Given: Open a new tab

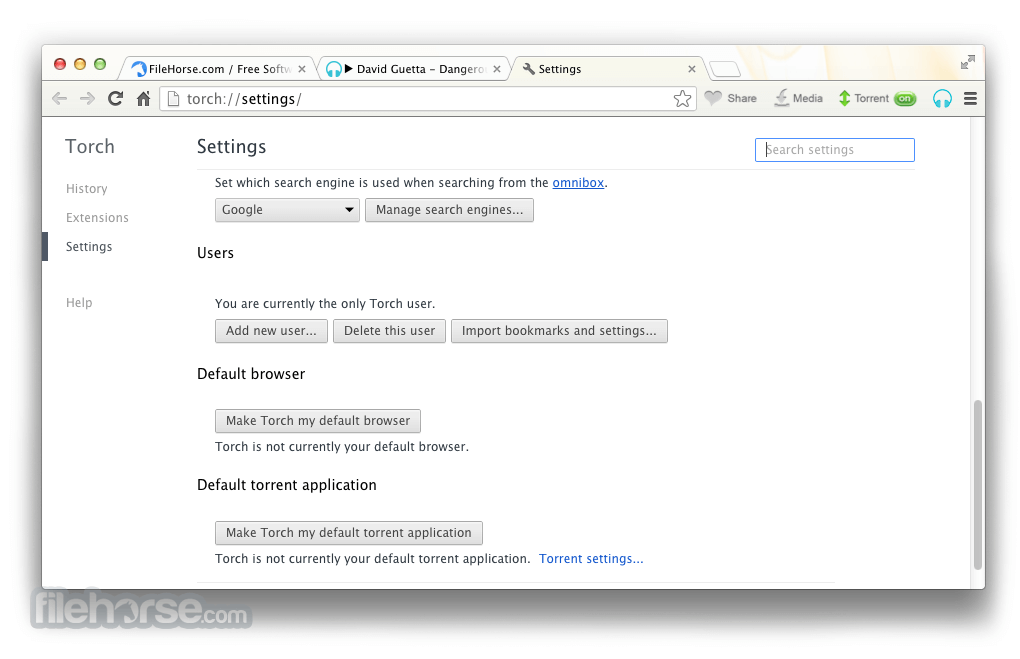Looking at the screenshot, I should point(725,69).
